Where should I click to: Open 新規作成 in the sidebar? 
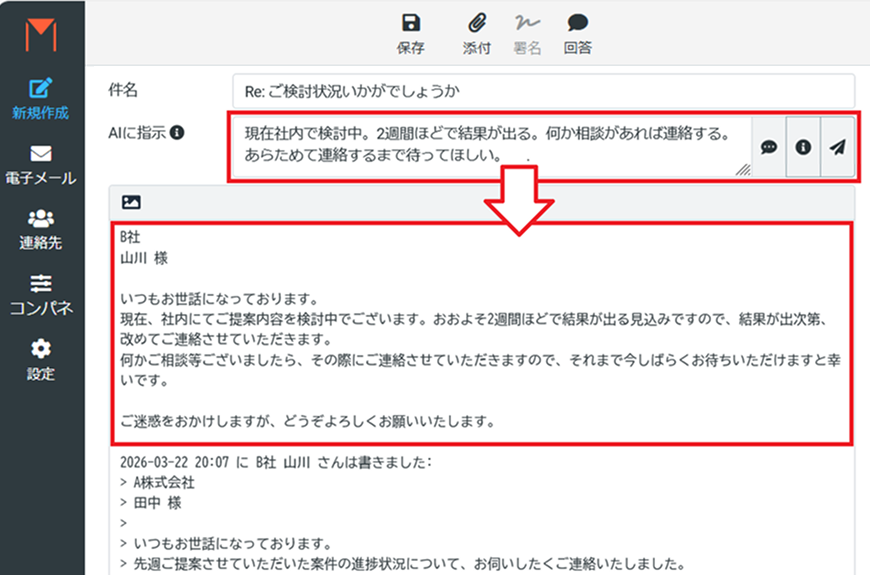point(41,98)
